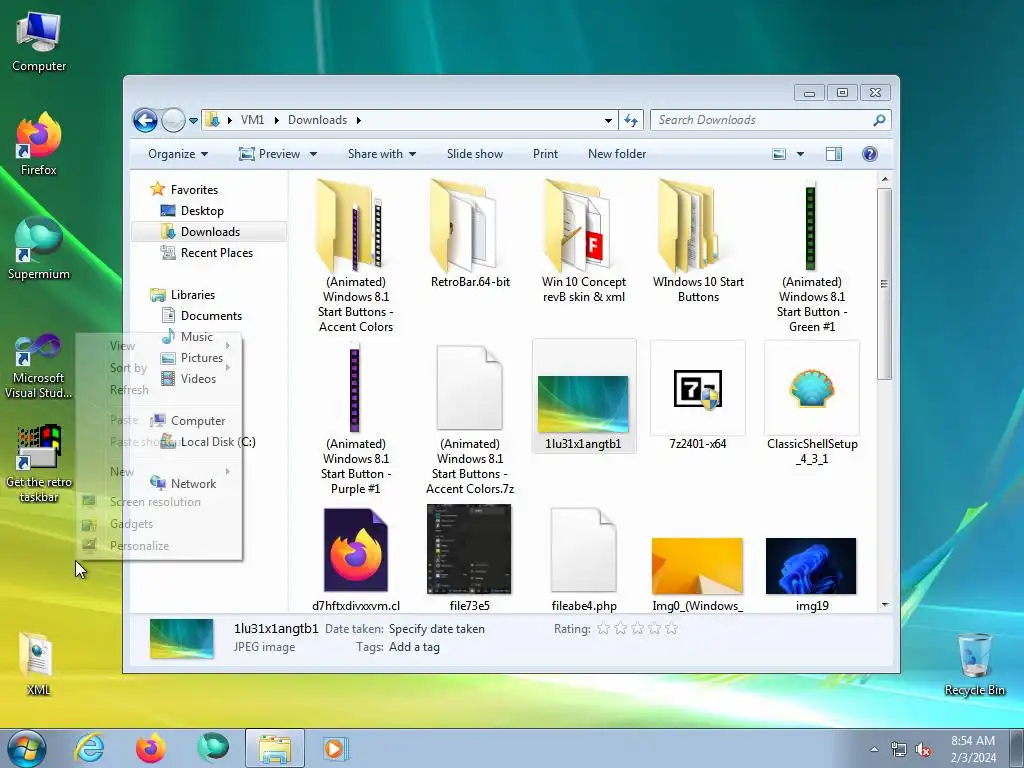
Task: Select the RetroBar.64-bit folder
Action: point(470,234)
